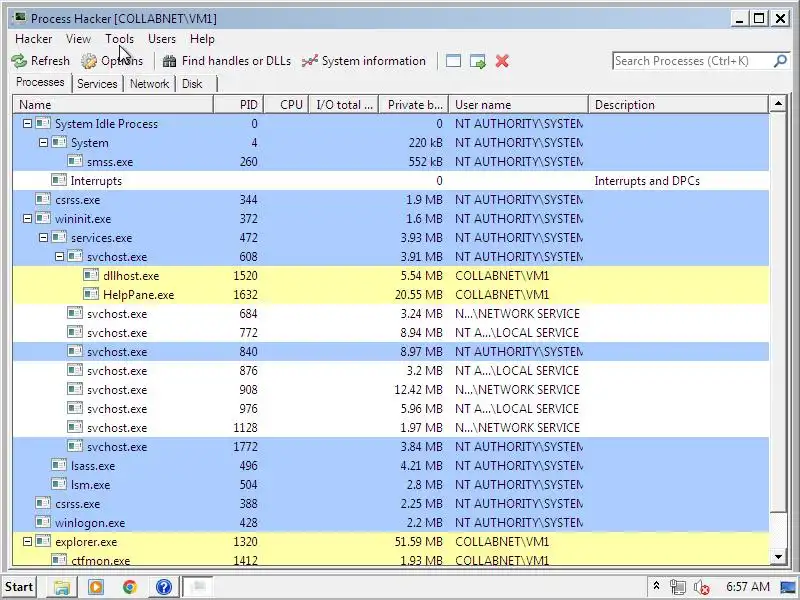
Task: Switch to the Network tab
Action: pyautogui.click(x=149, y=84)
